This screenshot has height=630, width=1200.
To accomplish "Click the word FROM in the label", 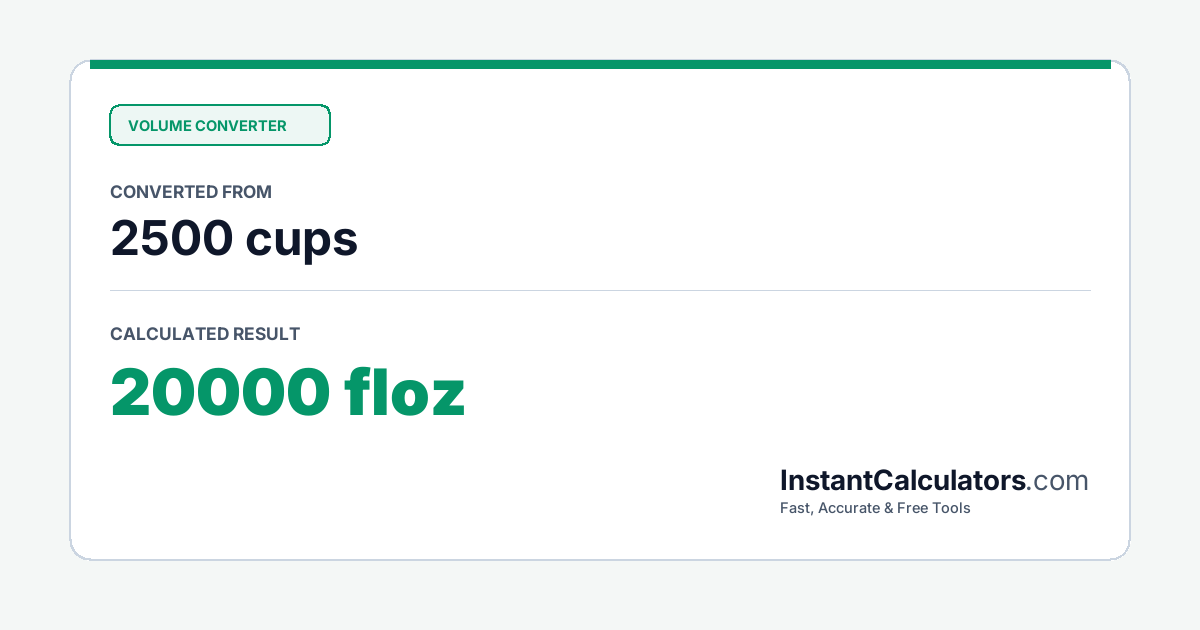I will [248, 192].
